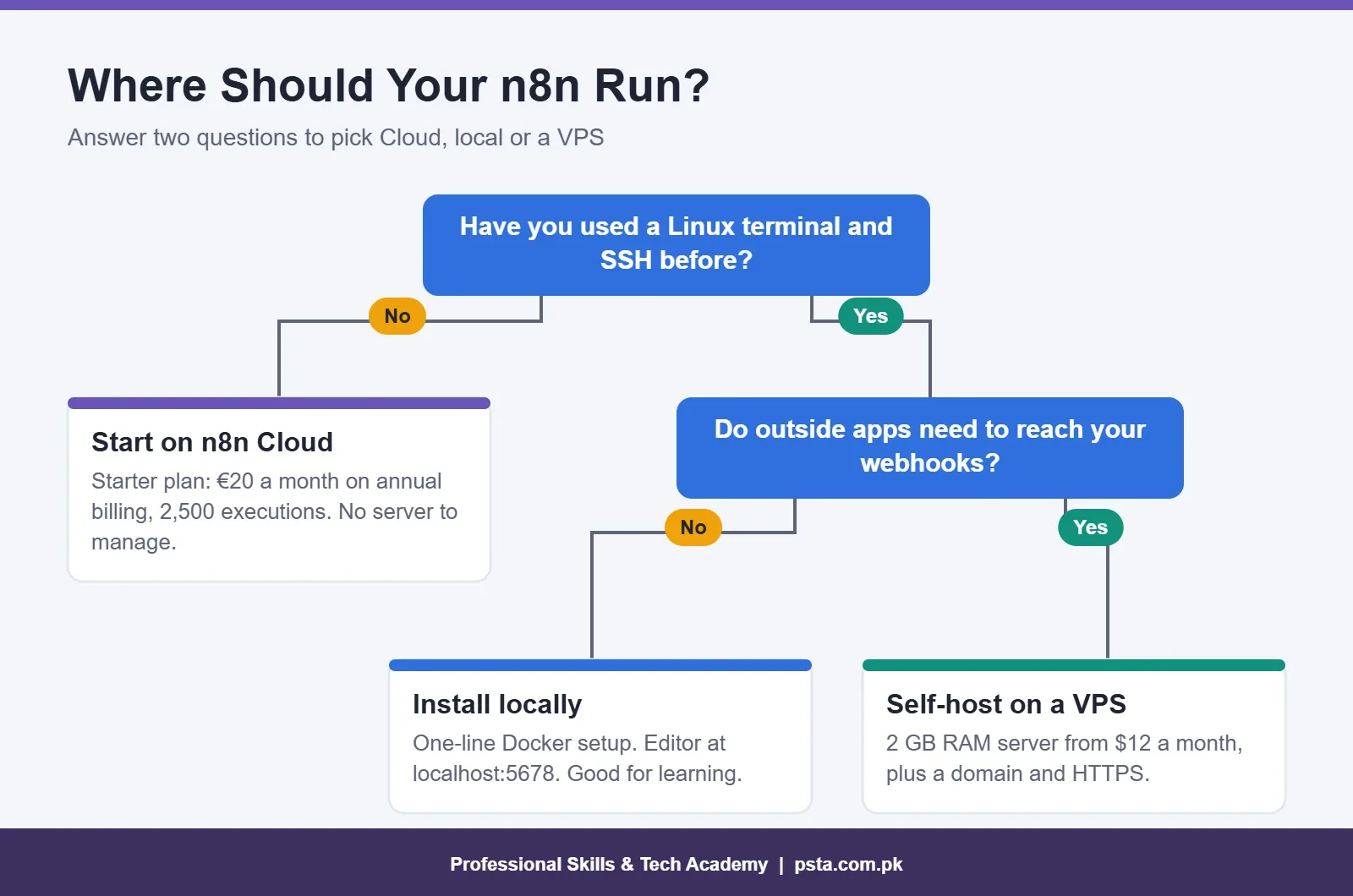This screenshot has width=1353, height=896.
Task: Click the 'Yes' badge under the Linux terminal question
Action: (871, 316)
